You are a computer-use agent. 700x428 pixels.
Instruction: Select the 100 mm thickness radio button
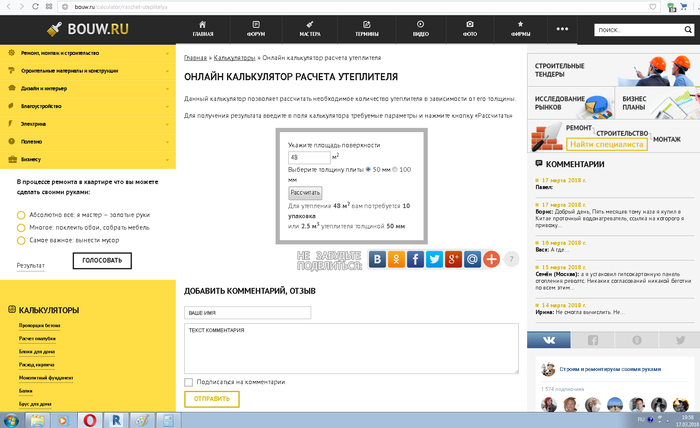(395, 169)
